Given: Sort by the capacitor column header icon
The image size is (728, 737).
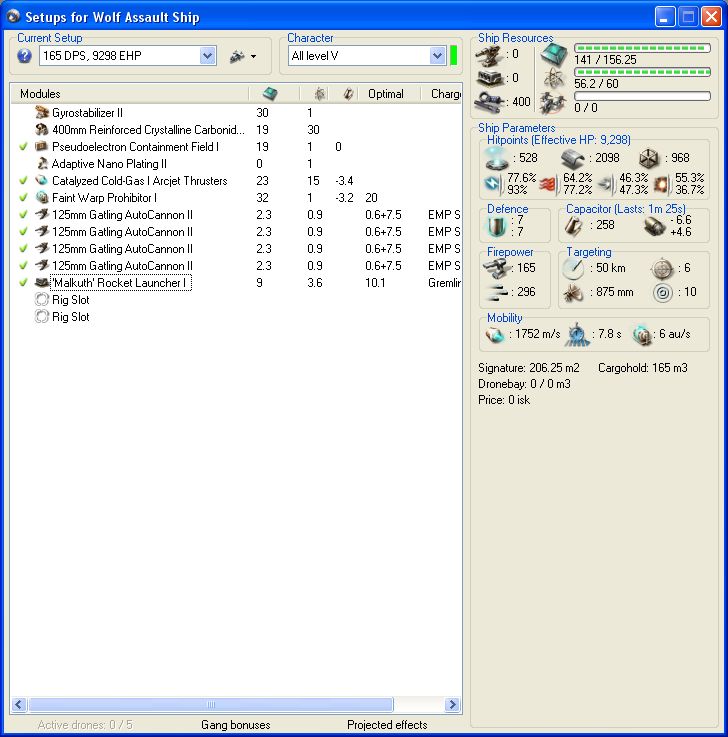Looking at the screenshot, I should [x=348, y=94].
